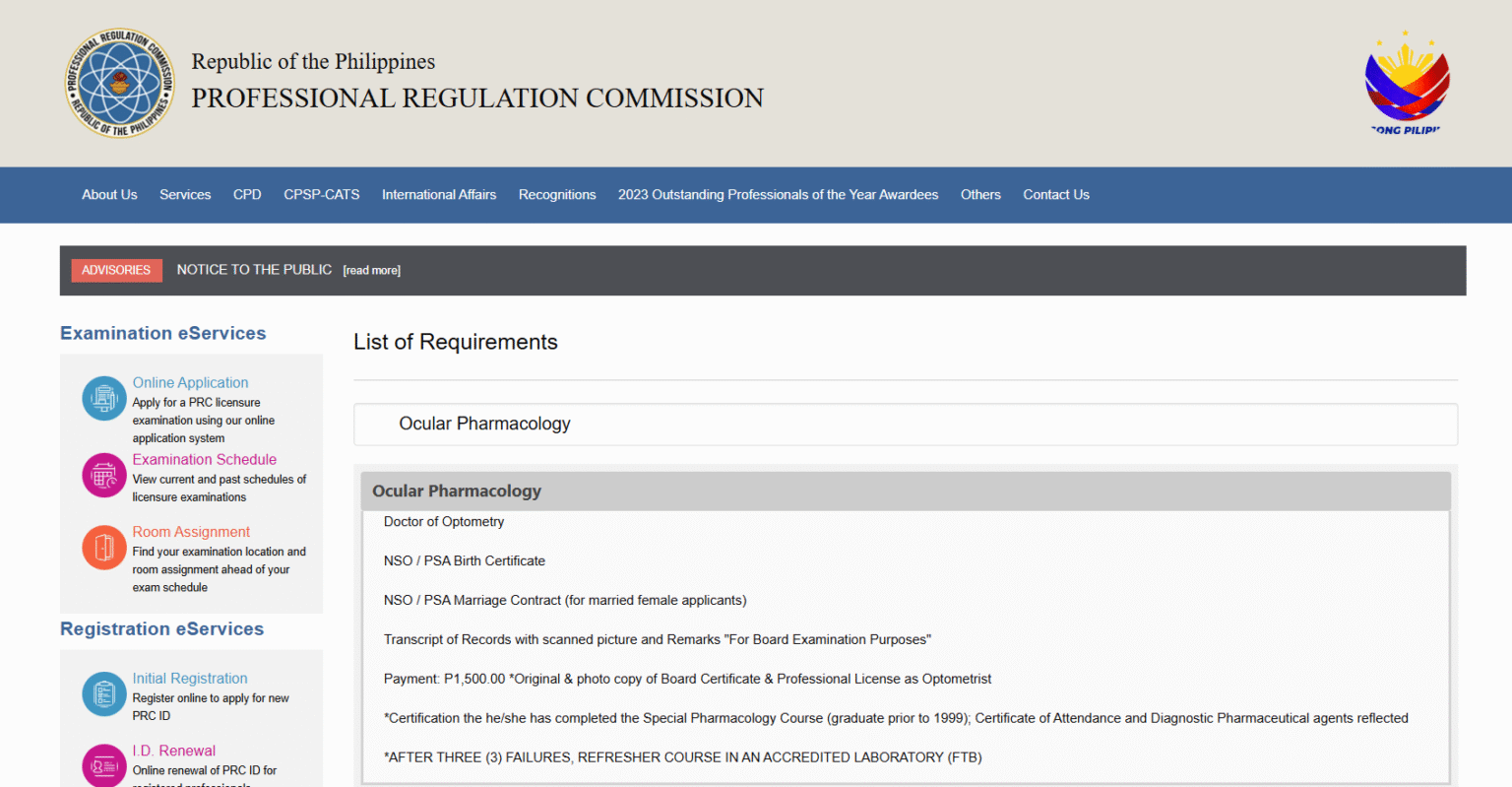Viewport: 1512px width, 787px height.
Task: Click the Room Assignment door icon
Action: (x=103, y=548)
